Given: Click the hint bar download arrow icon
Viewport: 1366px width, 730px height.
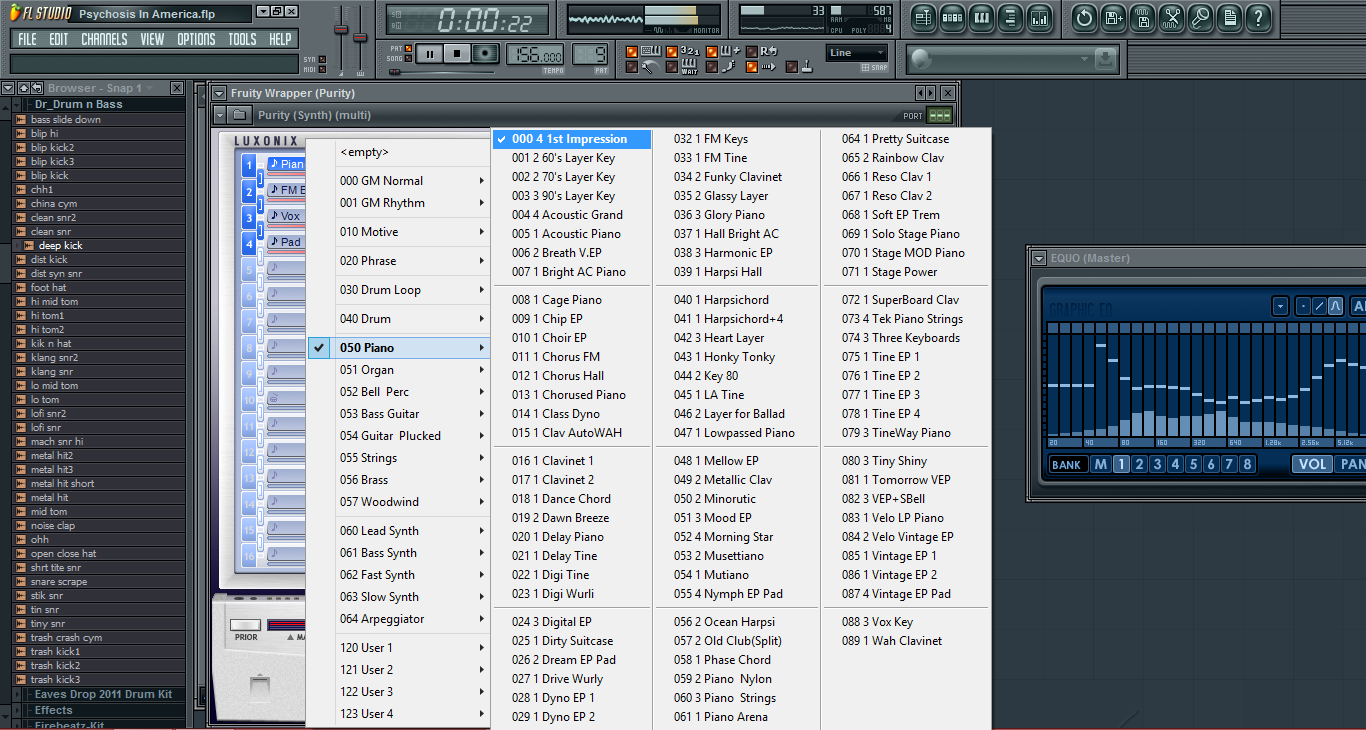Looking at the screenshot, I should pos(1105,60).
